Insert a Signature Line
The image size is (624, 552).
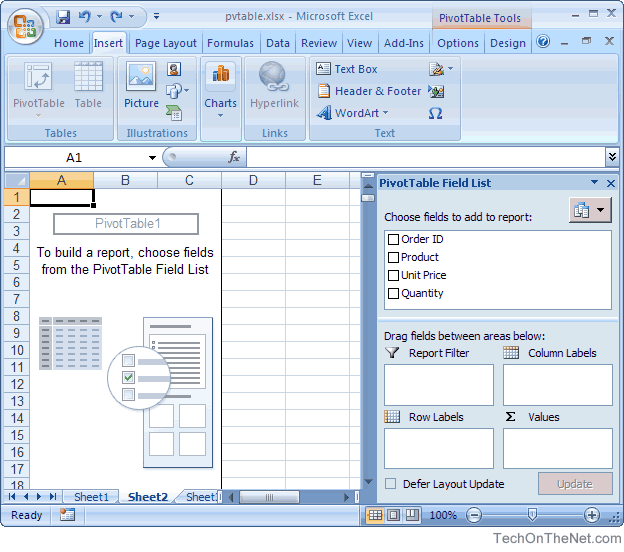point(437,69)
